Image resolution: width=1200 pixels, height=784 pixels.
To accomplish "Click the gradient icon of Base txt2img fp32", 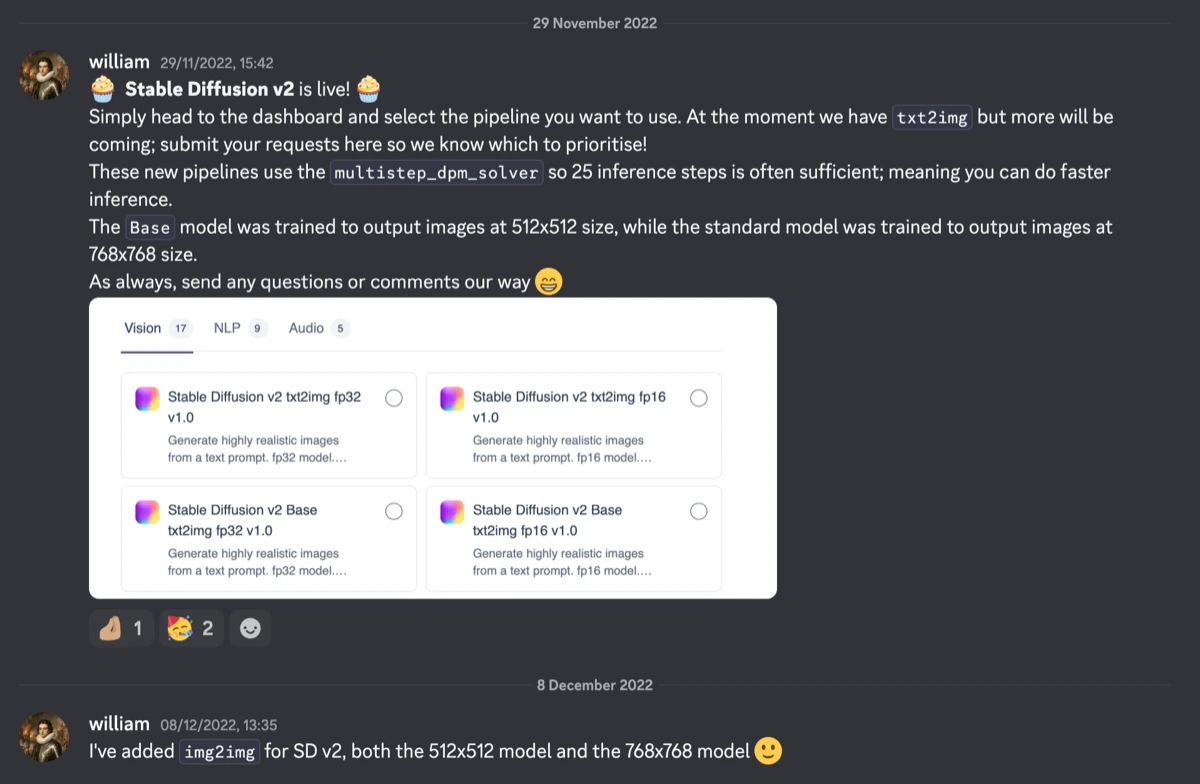I will pyautogui.click(x=147, y=511).
